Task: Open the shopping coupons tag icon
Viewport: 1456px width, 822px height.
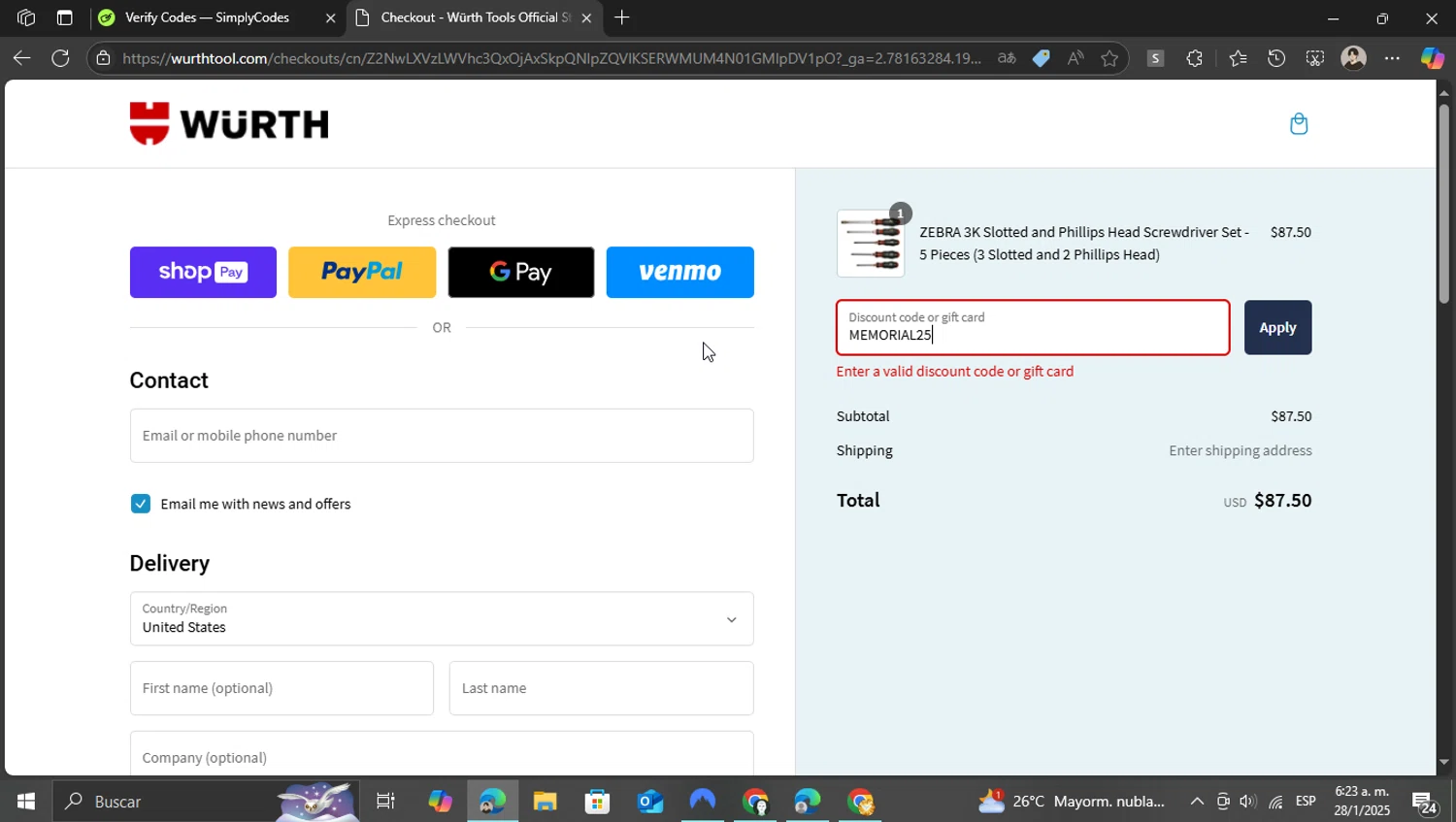Action: click(1041, 58)
